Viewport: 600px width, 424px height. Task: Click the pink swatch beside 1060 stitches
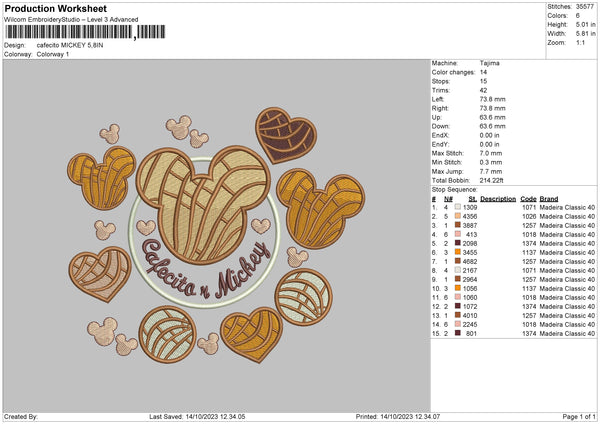coord(458,297)
